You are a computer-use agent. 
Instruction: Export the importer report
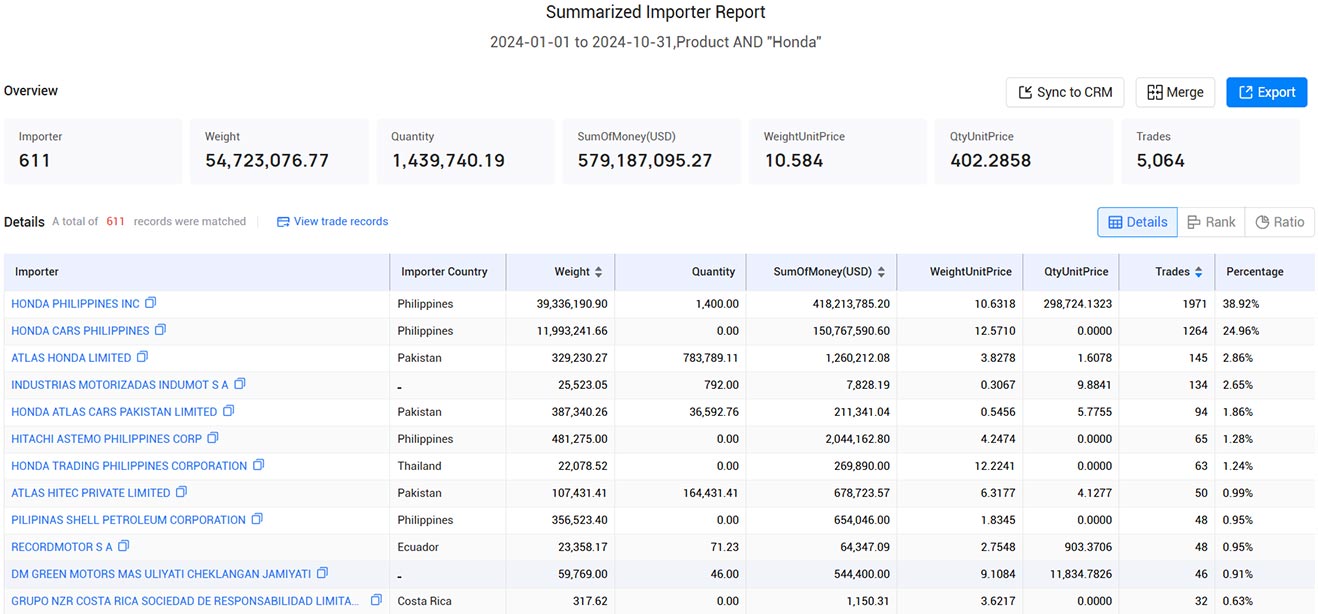click(x=1267, y=92)
